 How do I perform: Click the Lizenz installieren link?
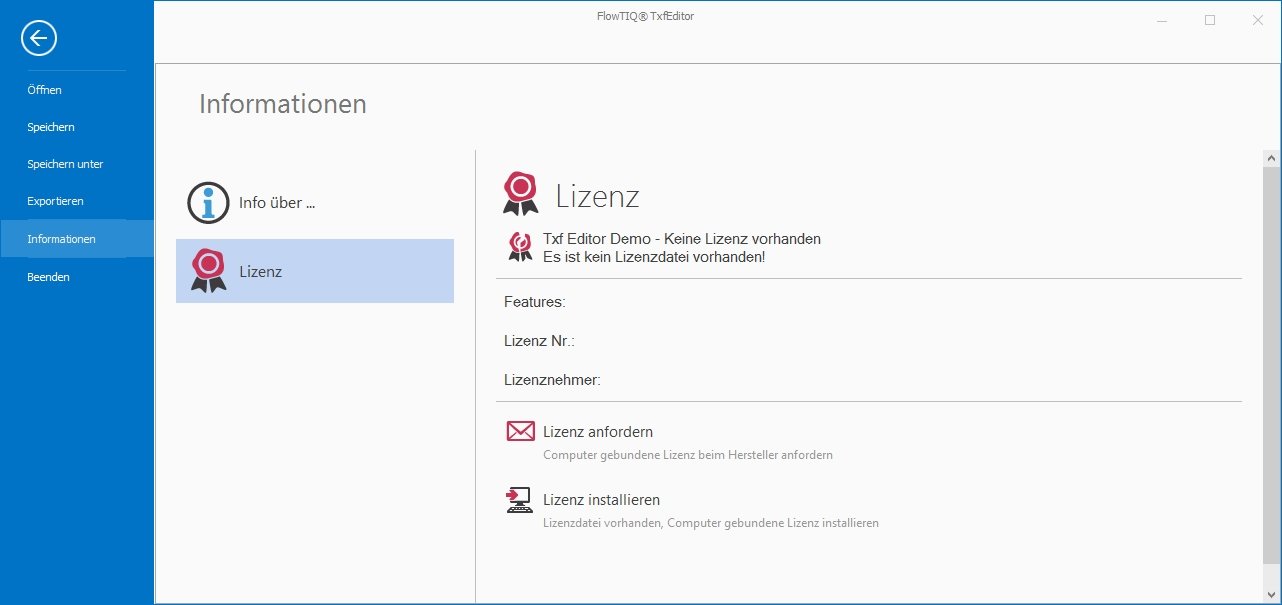click(x=601, y=500)
